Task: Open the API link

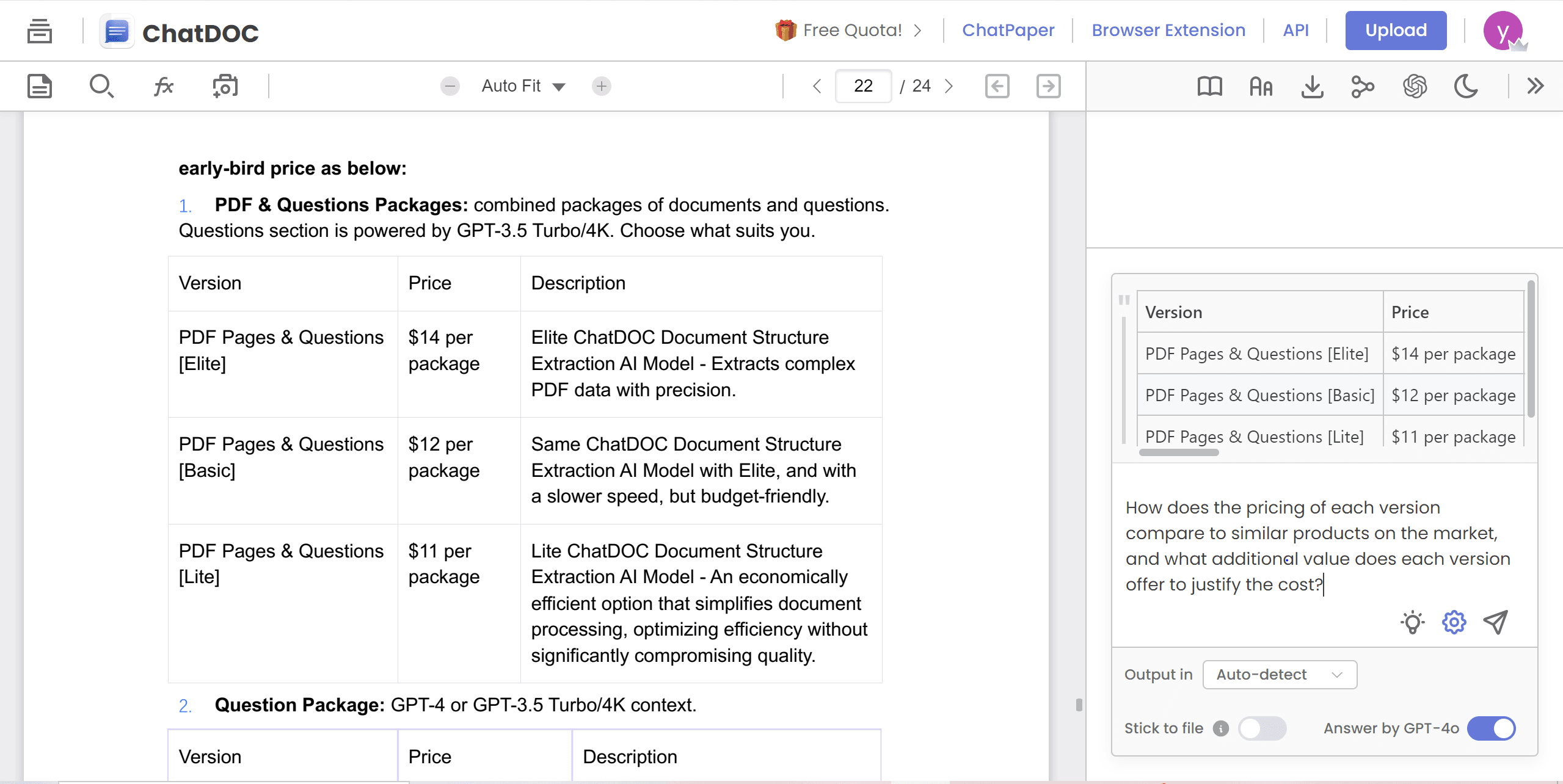Action: click(x=1295, y=30)
